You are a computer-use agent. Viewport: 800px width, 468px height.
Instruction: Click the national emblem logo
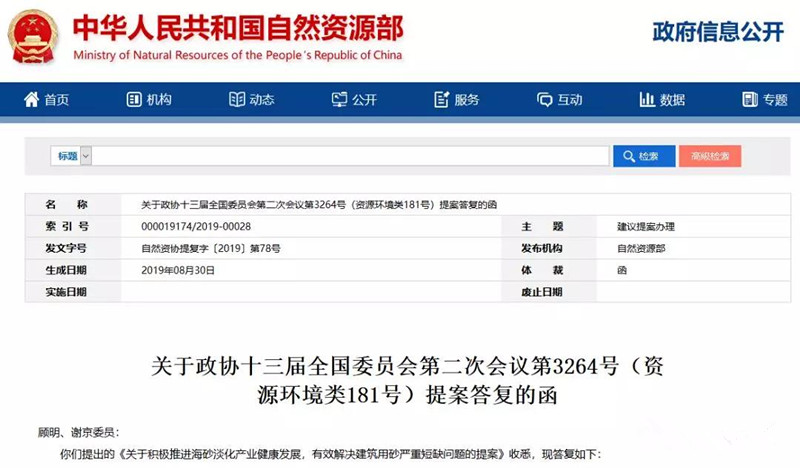coord(33,37)
